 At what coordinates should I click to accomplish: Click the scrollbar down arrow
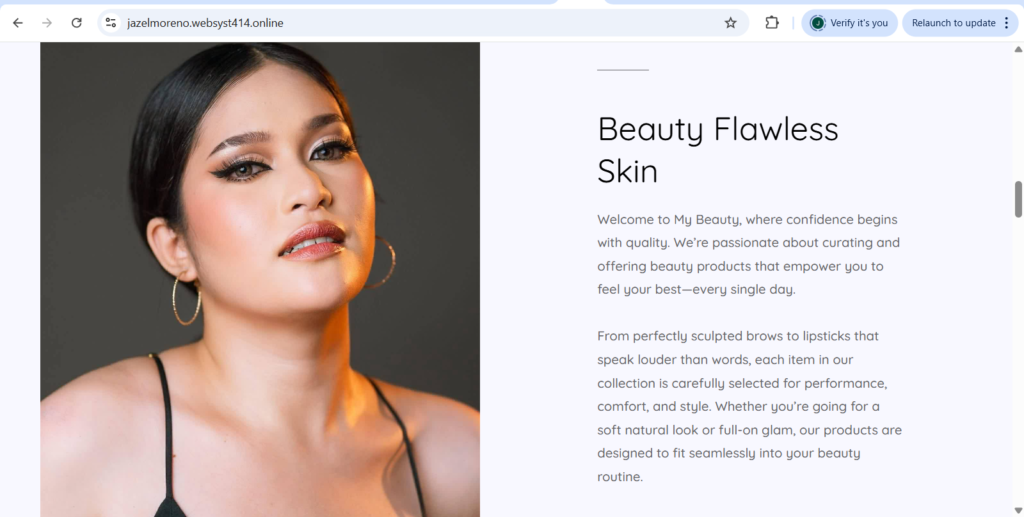point(1018,510)
